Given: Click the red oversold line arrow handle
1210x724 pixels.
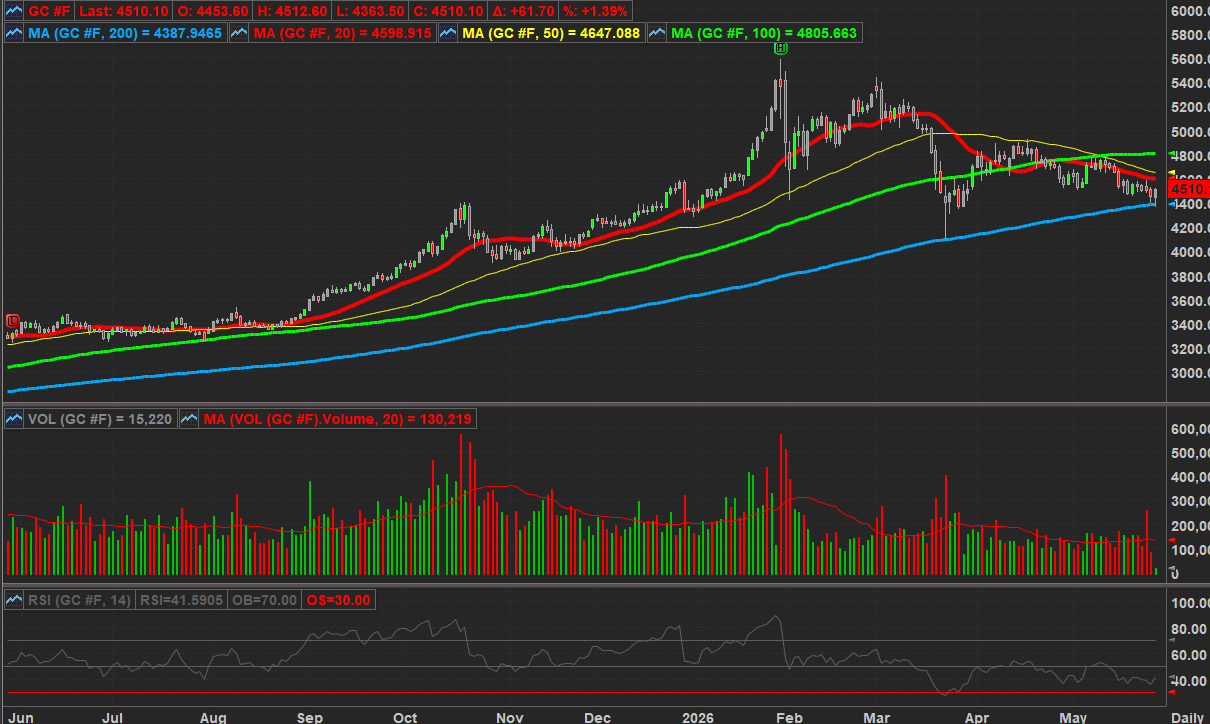Looking at the screenshot, I should pos(1173,693).
